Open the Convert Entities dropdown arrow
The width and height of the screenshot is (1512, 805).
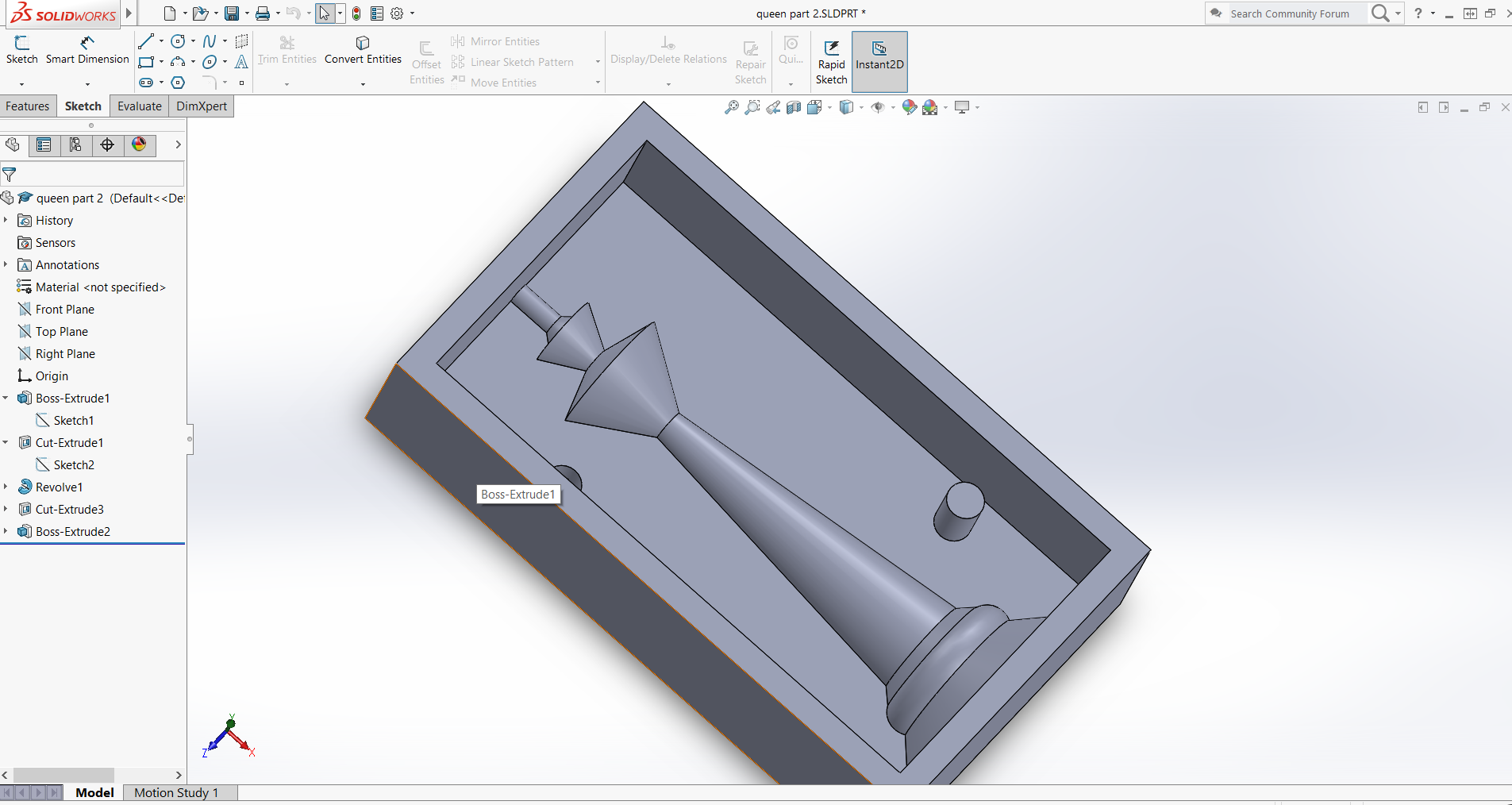363,83
